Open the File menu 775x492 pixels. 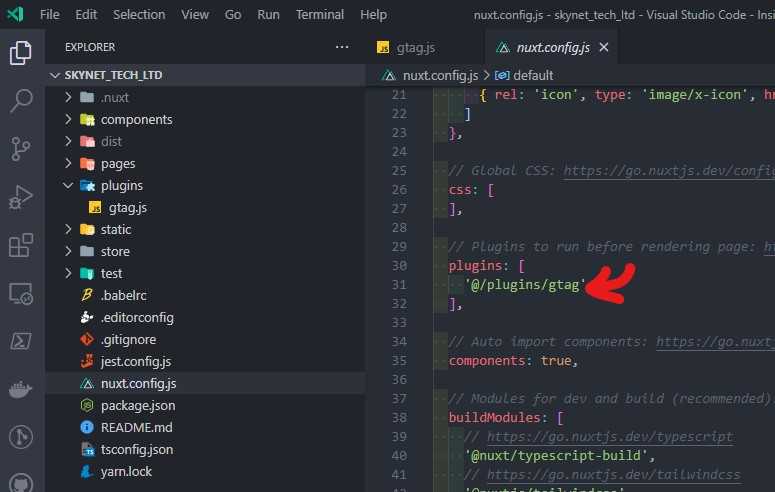(49, 15)
